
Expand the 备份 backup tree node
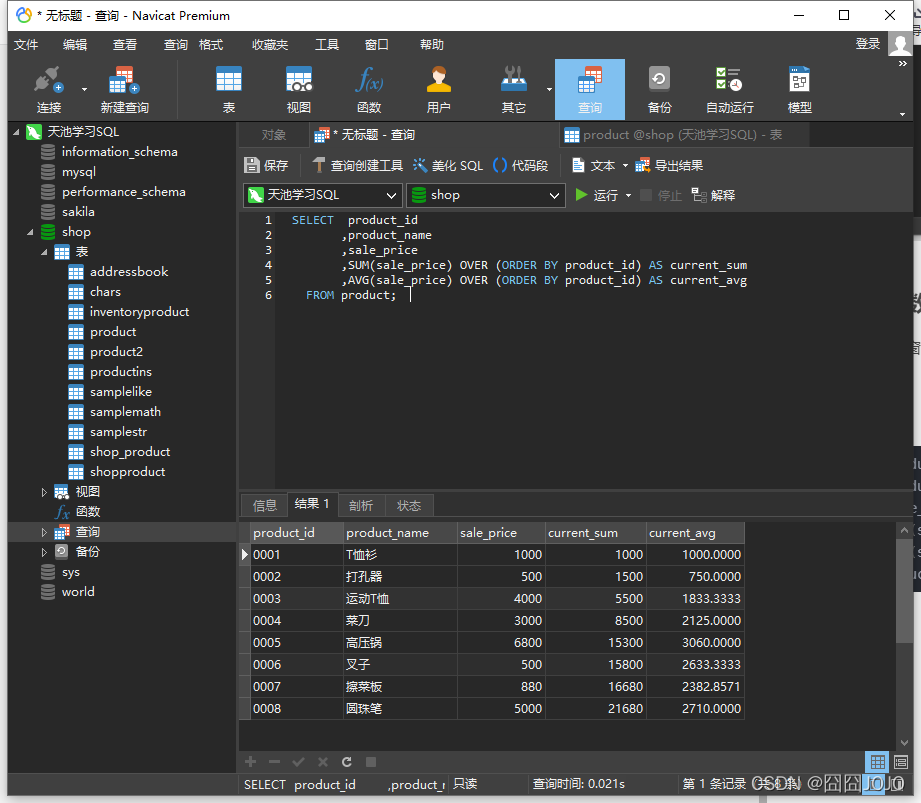click(44, 552)
